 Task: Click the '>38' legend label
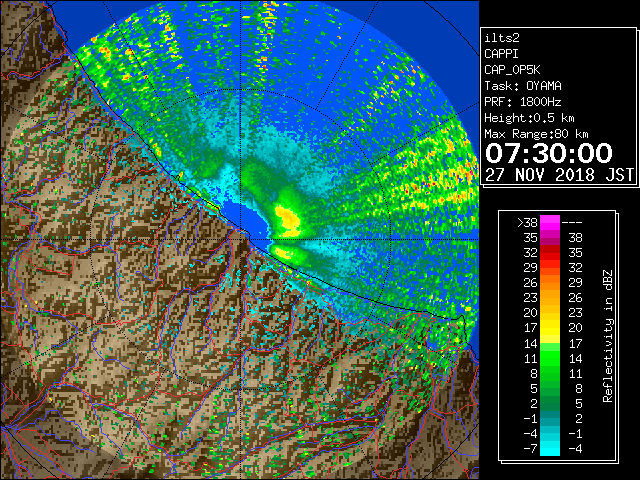pyautogui.click(x=527, y=223)
